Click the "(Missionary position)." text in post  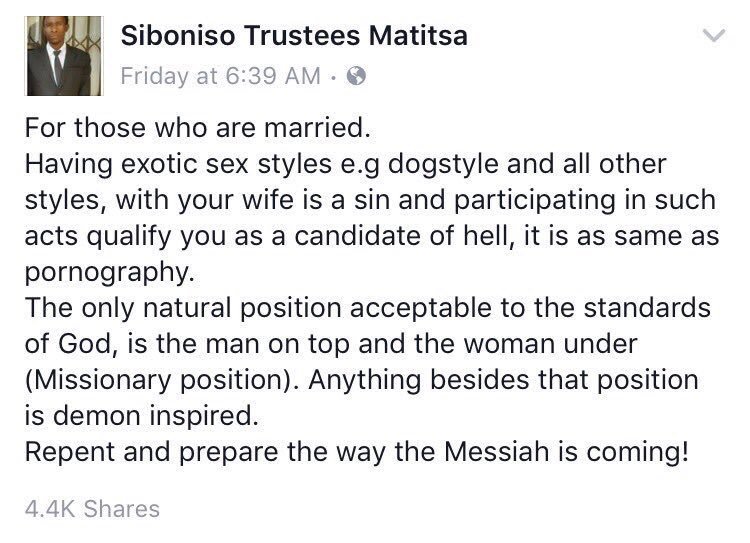click(162, 380)
